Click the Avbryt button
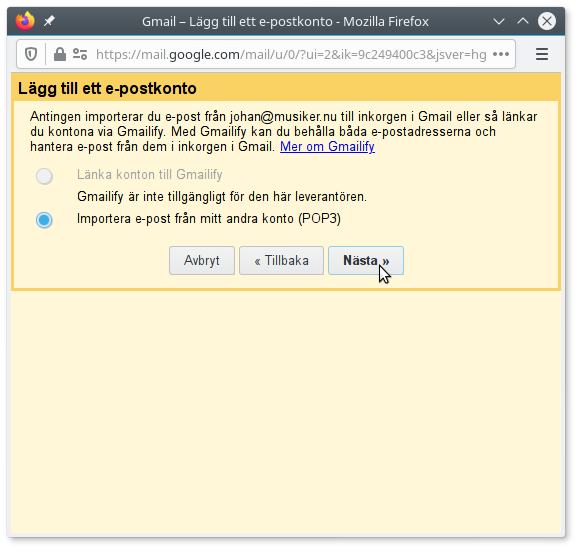 202,261
